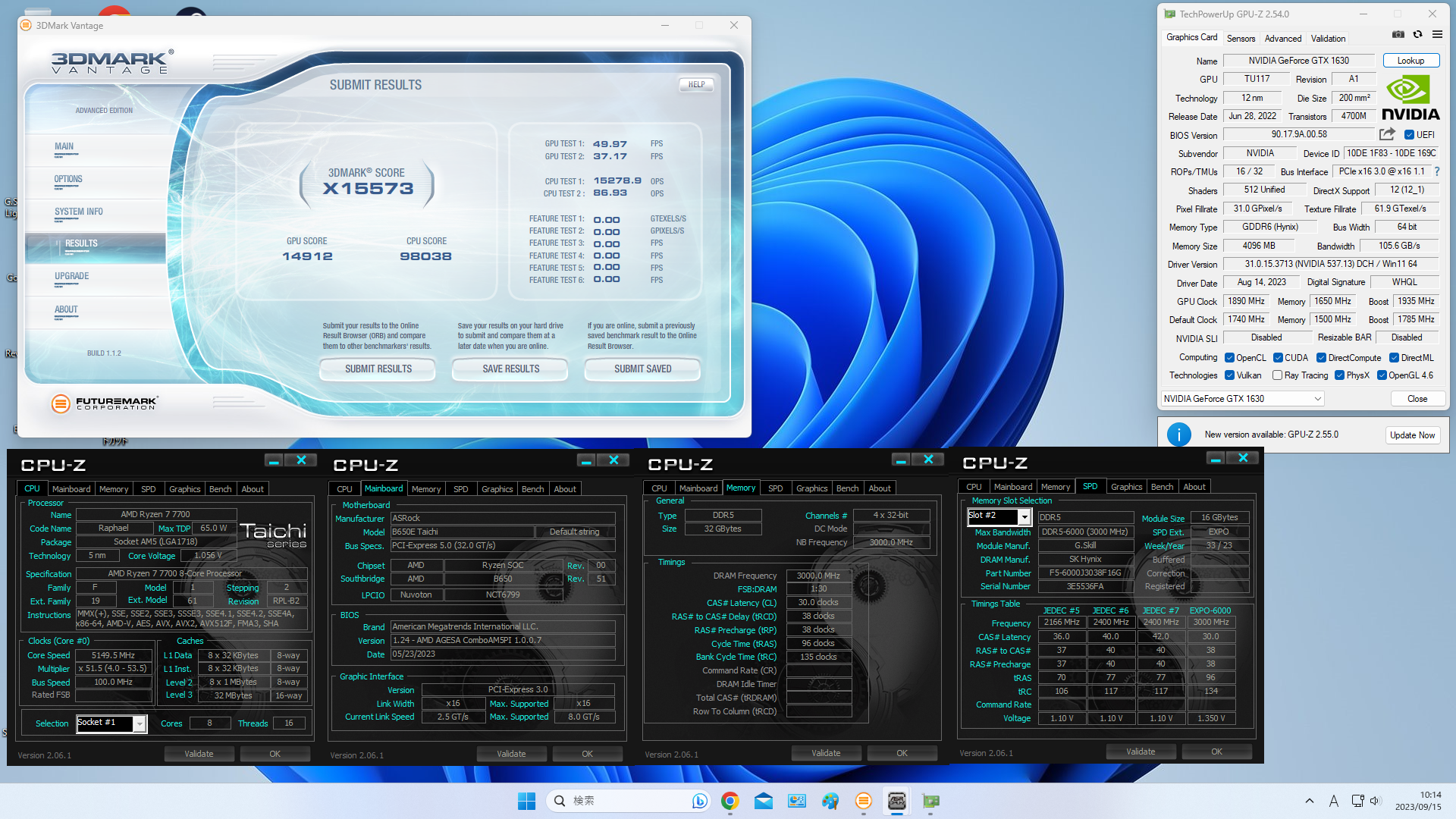Image resolution: width=1456 pixels, height=819 pixels.
Task: Take a GPU-Z screenshot with the camera icon
Action: pyautogui.click(x=1398, y=35)
